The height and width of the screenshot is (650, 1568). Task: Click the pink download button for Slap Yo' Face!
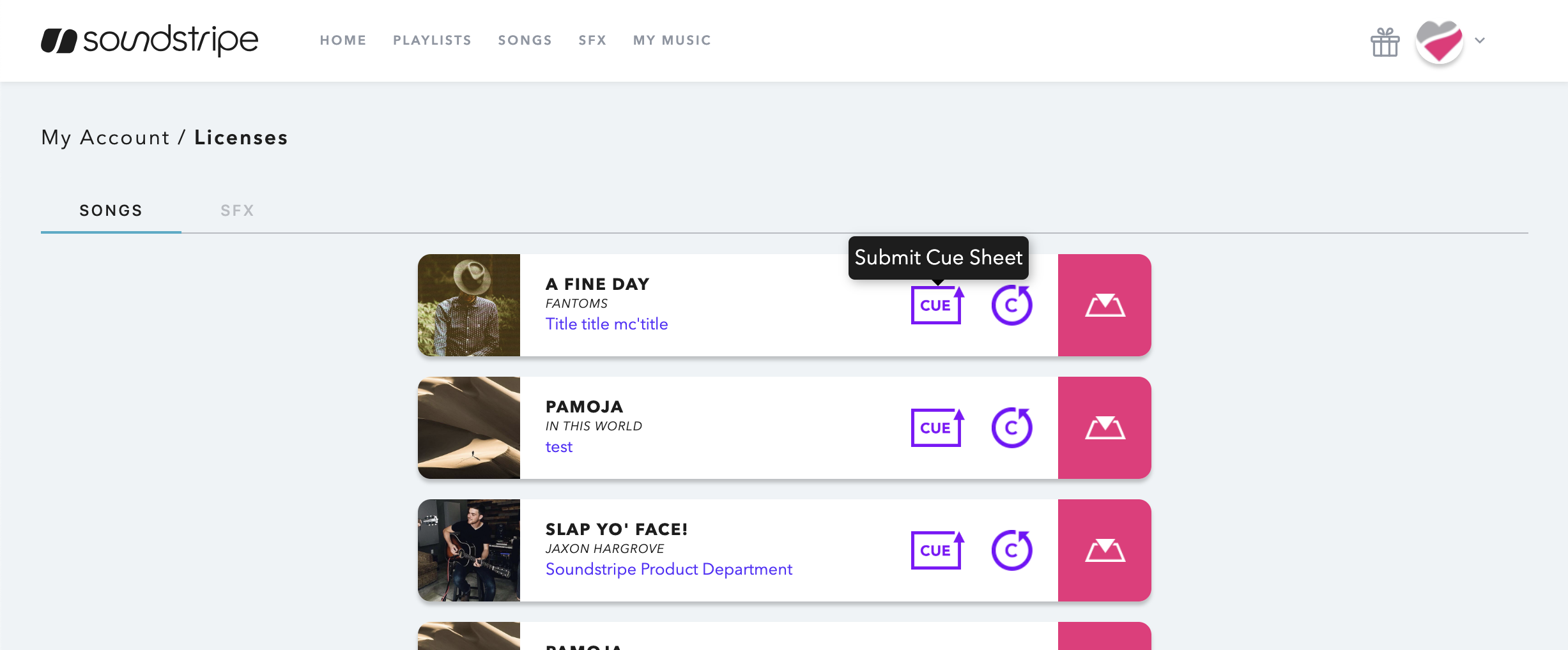1105,550
